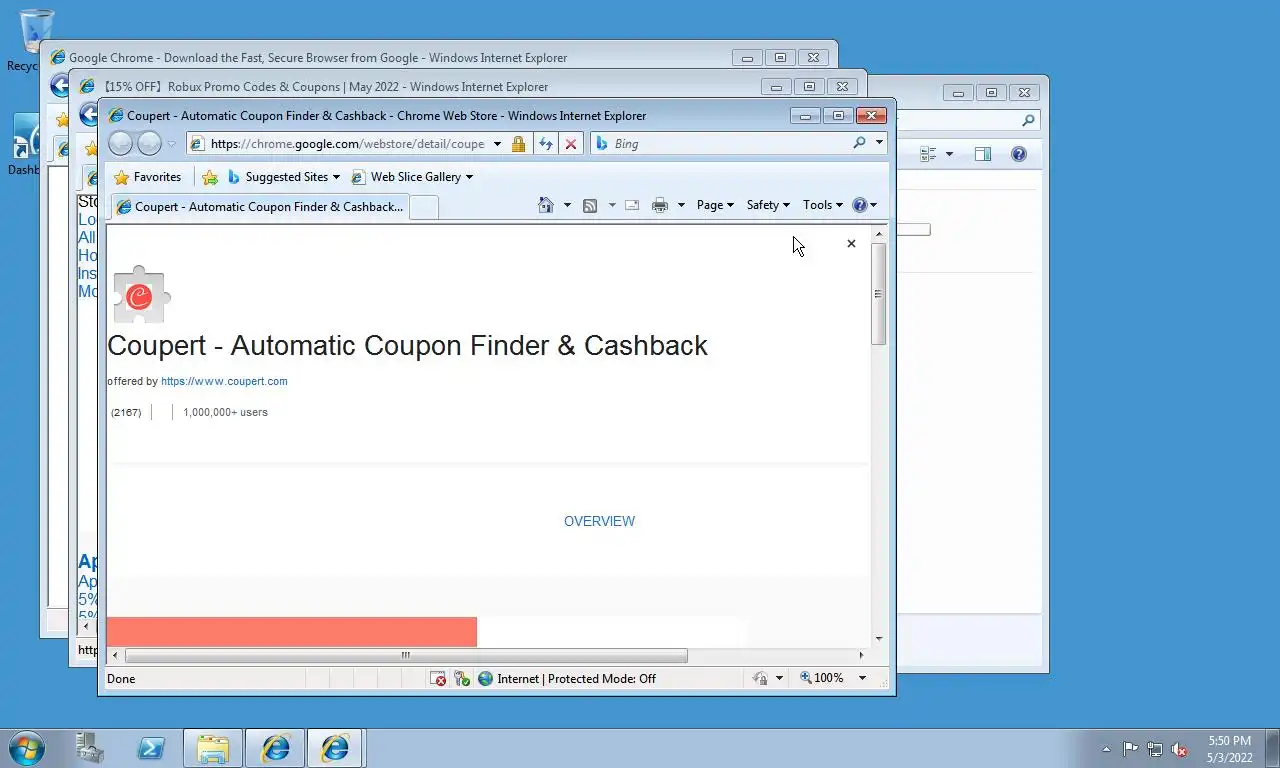Click the Coupert extension puzzle-piece logo
This screenshot has height=768, width=1280.
click(140, 295)
